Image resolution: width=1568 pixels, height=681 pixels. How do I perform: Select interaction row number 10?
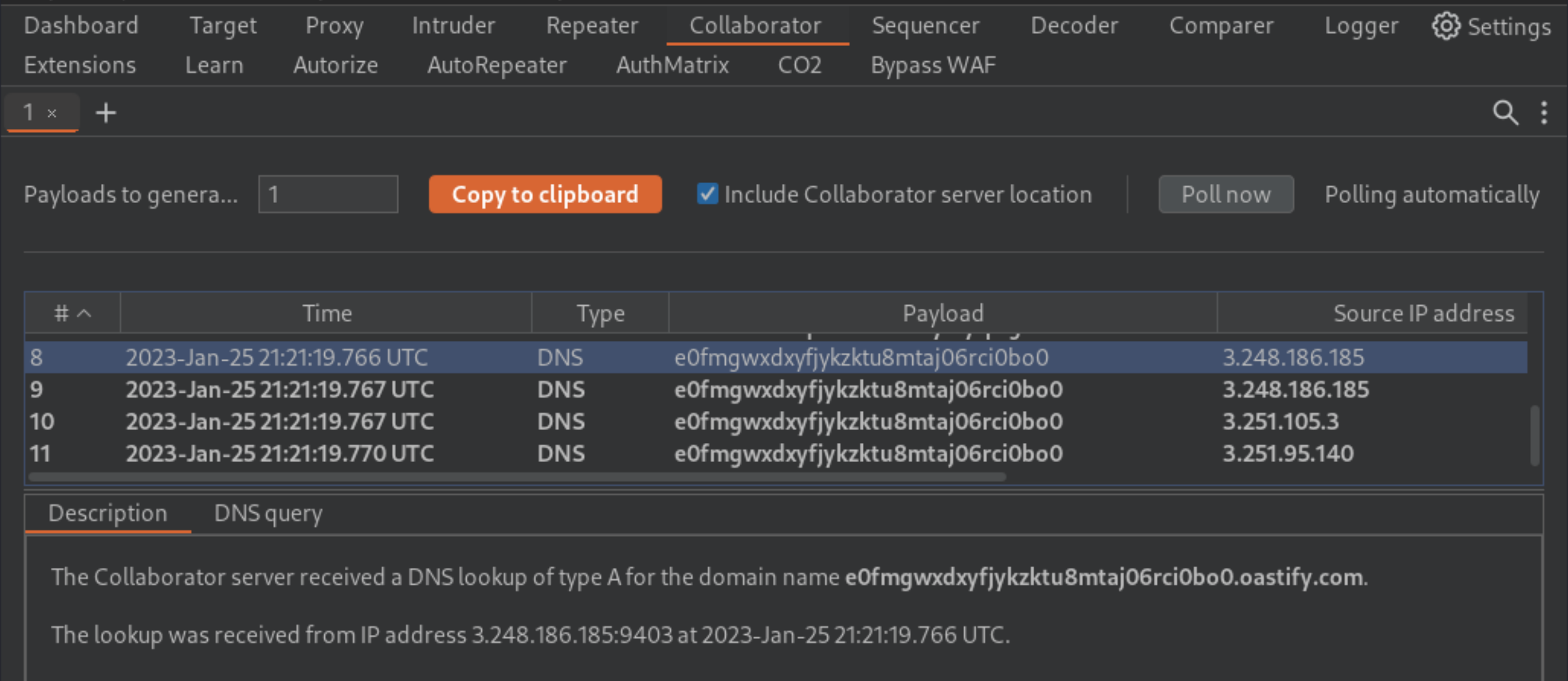coord(775,421)
